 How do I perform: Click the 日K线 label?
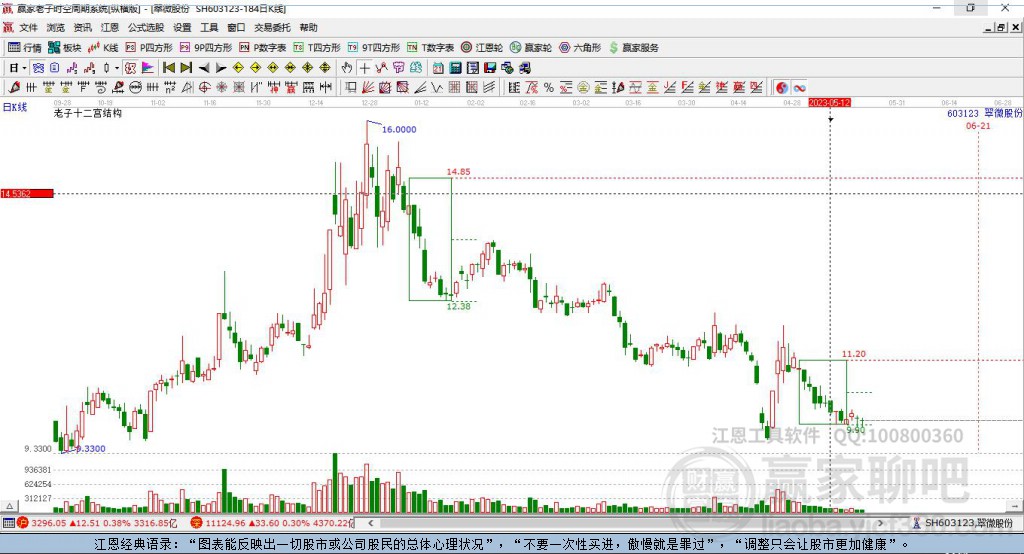pos(15,107)
